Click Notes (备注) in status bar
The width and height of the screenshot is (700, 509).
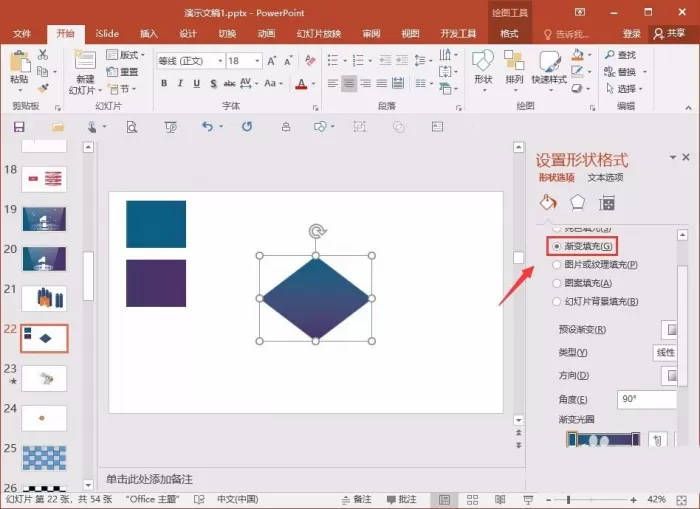coord(357,500)
